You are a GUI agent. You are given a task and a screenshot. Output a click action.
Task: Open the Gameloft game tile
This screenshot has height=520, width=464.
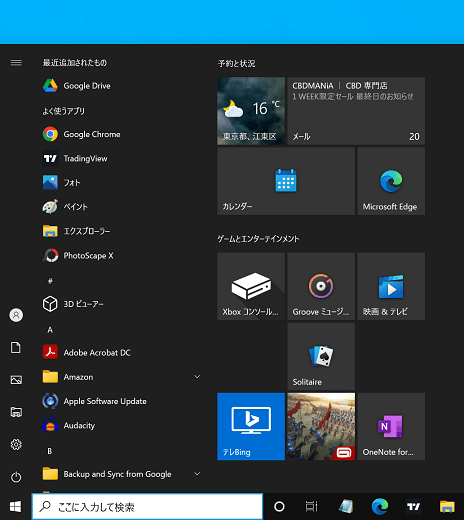[x=321, y=426]
